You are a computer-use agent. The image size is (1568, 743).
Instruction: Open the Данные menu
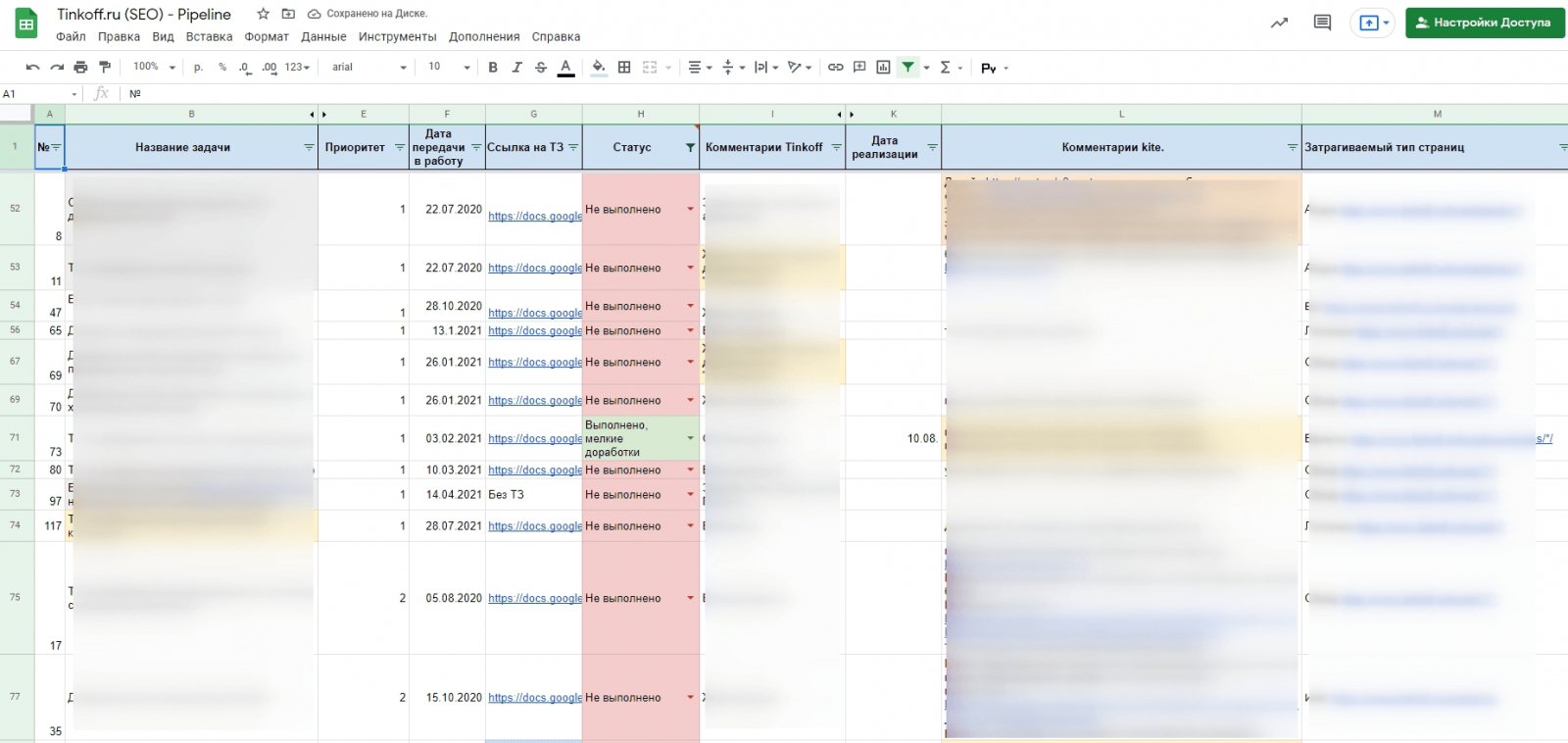pos(323,37)
